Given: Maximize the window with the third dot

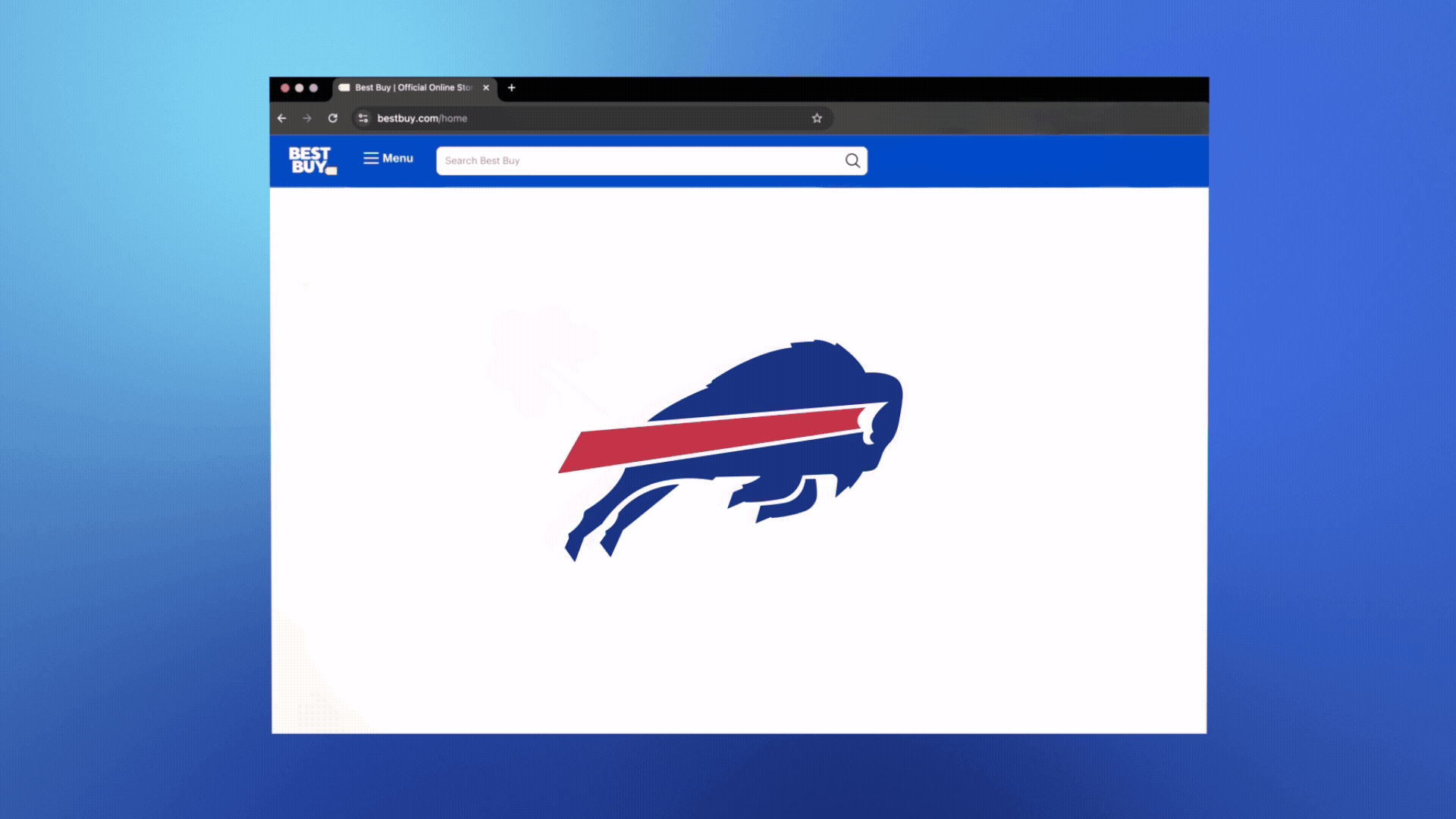Looking at the screenshot, I should click(314, 88).
